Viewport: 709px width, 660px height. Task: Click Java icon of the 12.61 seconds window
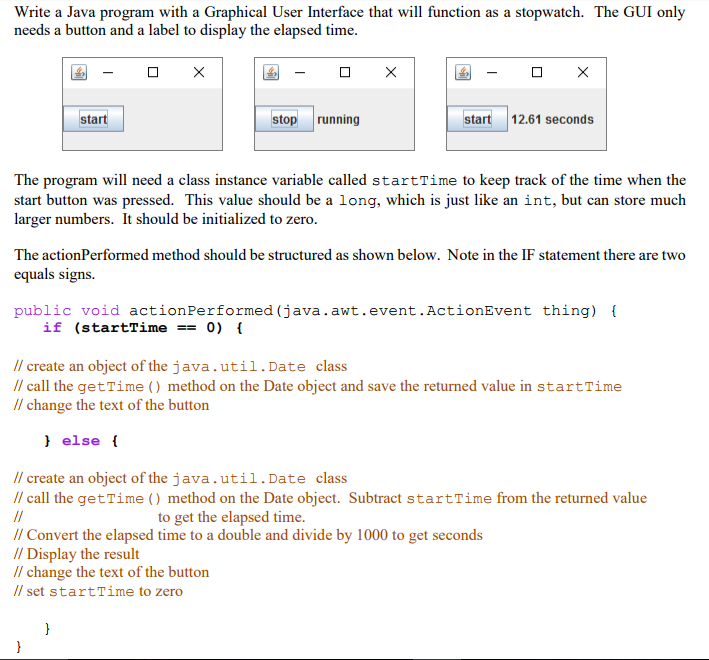click(463, 72)
